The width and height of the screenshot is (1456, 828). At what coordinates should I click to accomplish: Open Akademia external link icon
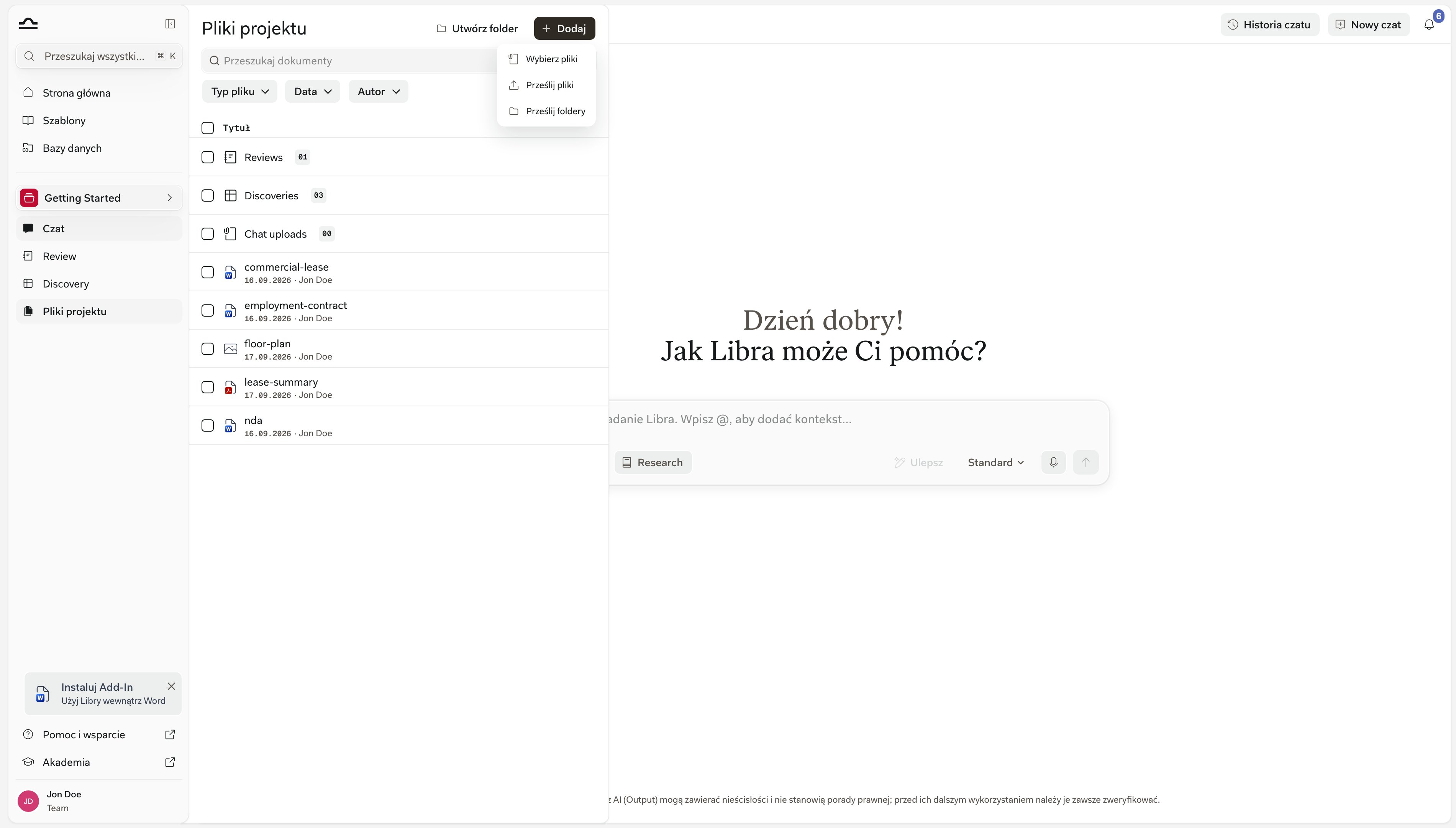[x=170, y=762]
